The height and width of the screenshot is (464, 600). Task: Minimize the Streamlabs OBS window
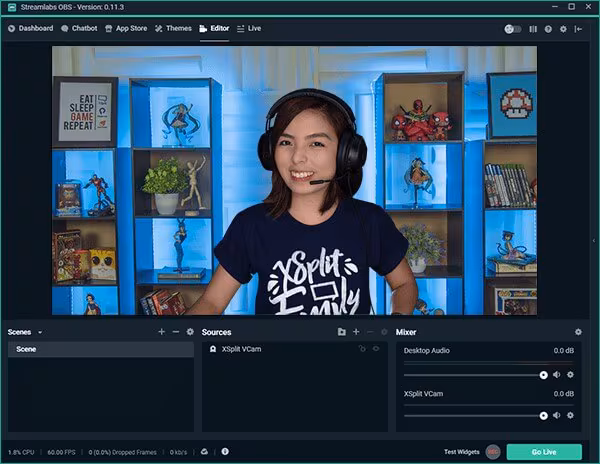(555, 7)
